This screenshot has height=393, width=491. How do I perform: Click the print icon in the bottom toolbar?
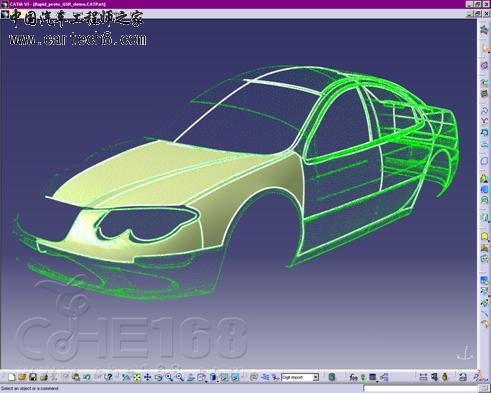coord(463,377)
